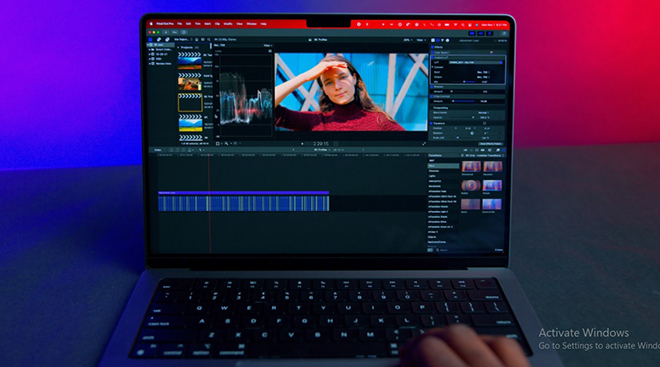Screen dimensions: 660x367
Task: Select the Directional blur transition thumbnail
Action: pyautogui.click(x=471, y=166)
